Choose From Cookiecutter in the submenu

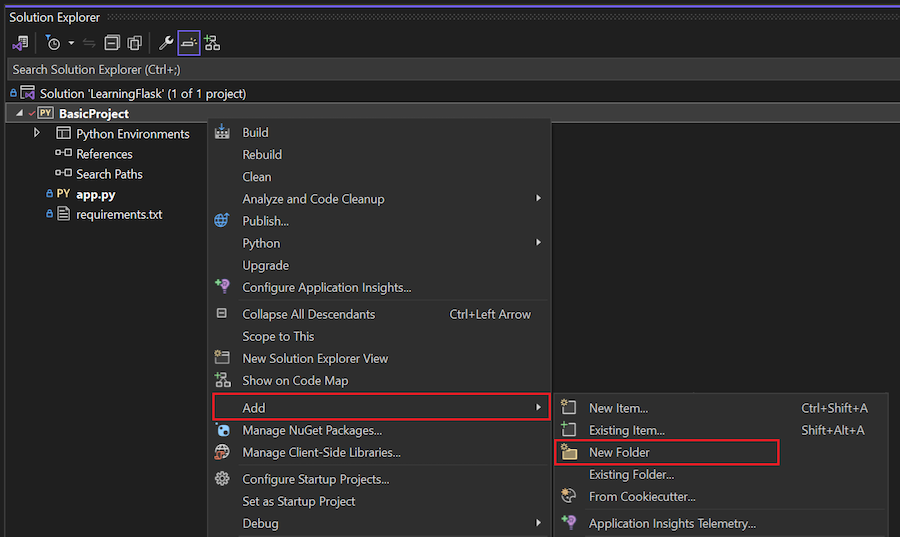[x=641, y=496]
